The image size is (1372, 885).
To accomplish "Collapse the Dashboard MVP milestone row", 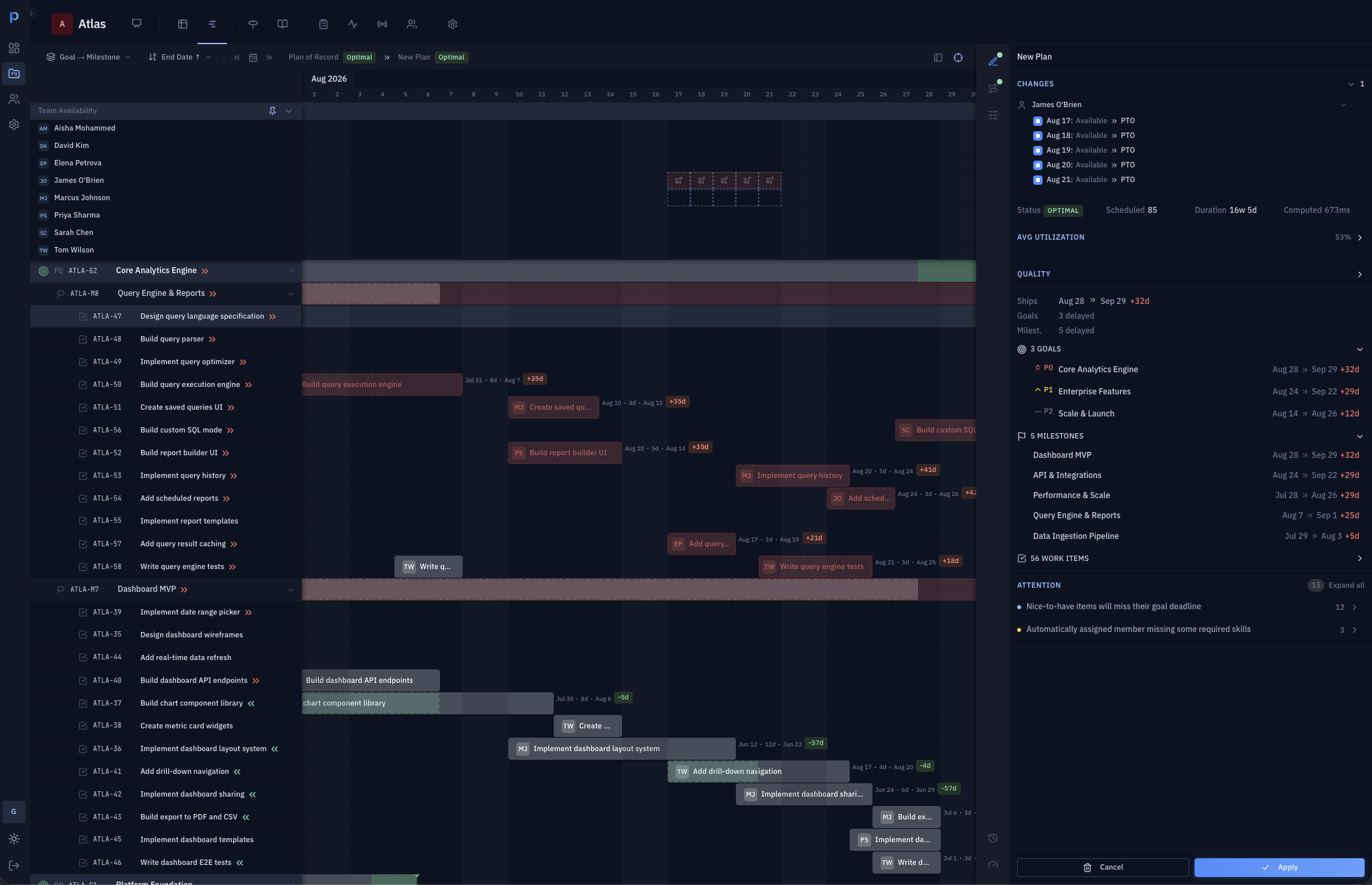I will pos(291,590).
